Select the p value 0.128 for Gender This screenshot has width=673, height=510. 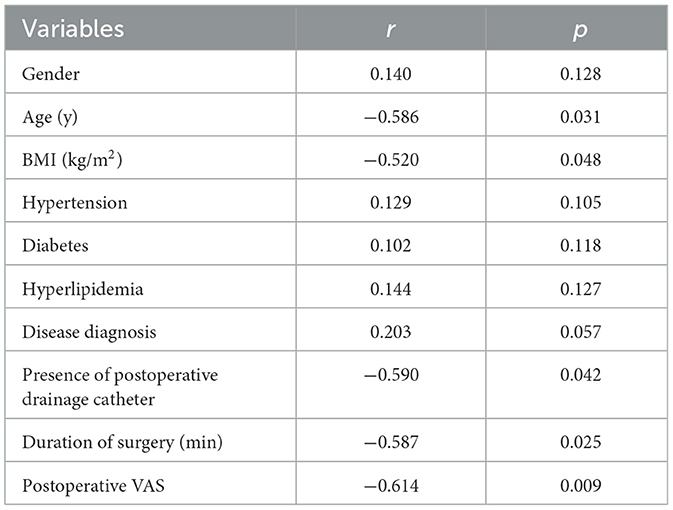pyautogui.click(x=581, y=73)
